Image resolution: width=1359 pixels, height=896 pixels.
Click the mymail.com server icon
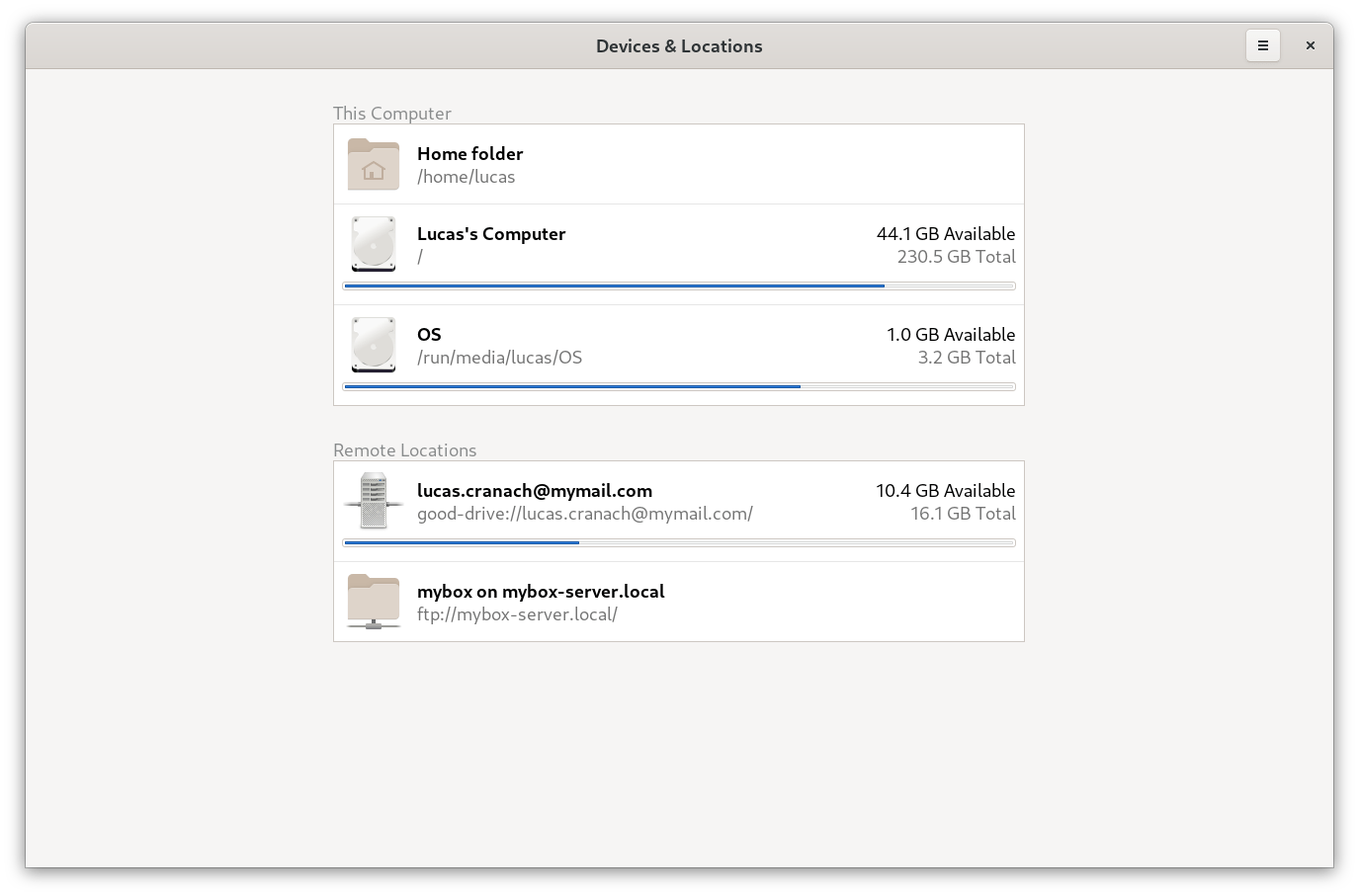coord(374,501)
